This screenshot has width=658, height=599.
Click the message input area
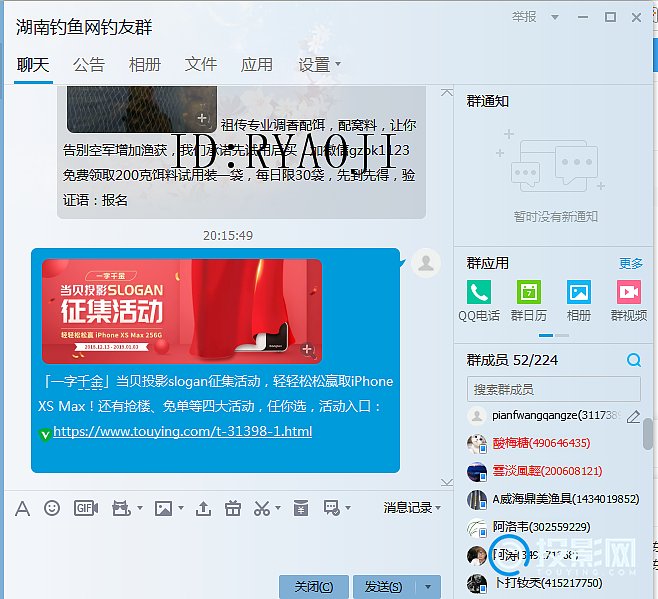[227, 548]
